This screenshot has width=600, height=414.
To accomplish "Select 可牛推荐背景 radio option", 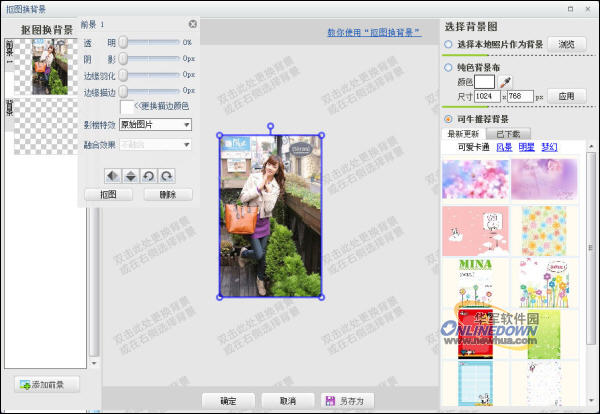I will pos(447,119).
